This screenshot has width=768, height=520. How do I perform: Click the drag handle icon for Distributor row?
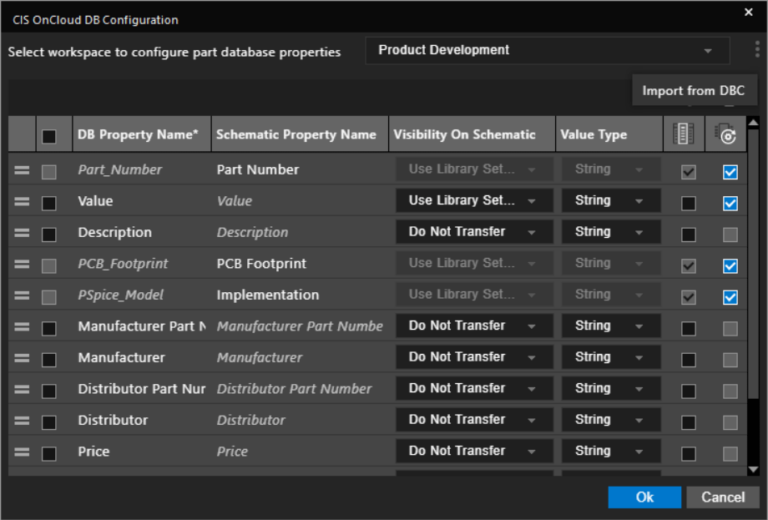22,421
